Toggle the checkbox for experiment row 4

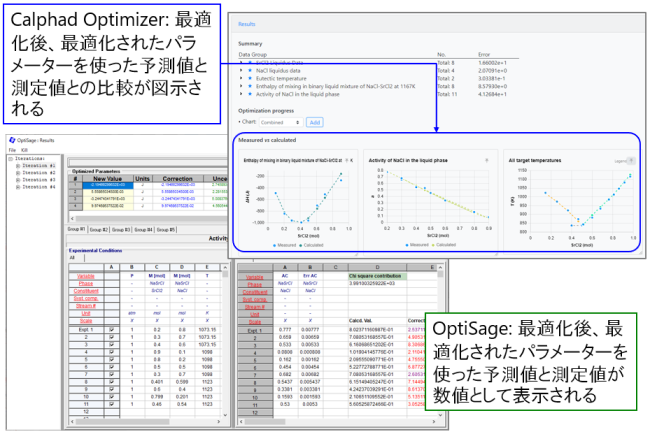[x=112, y=352]
